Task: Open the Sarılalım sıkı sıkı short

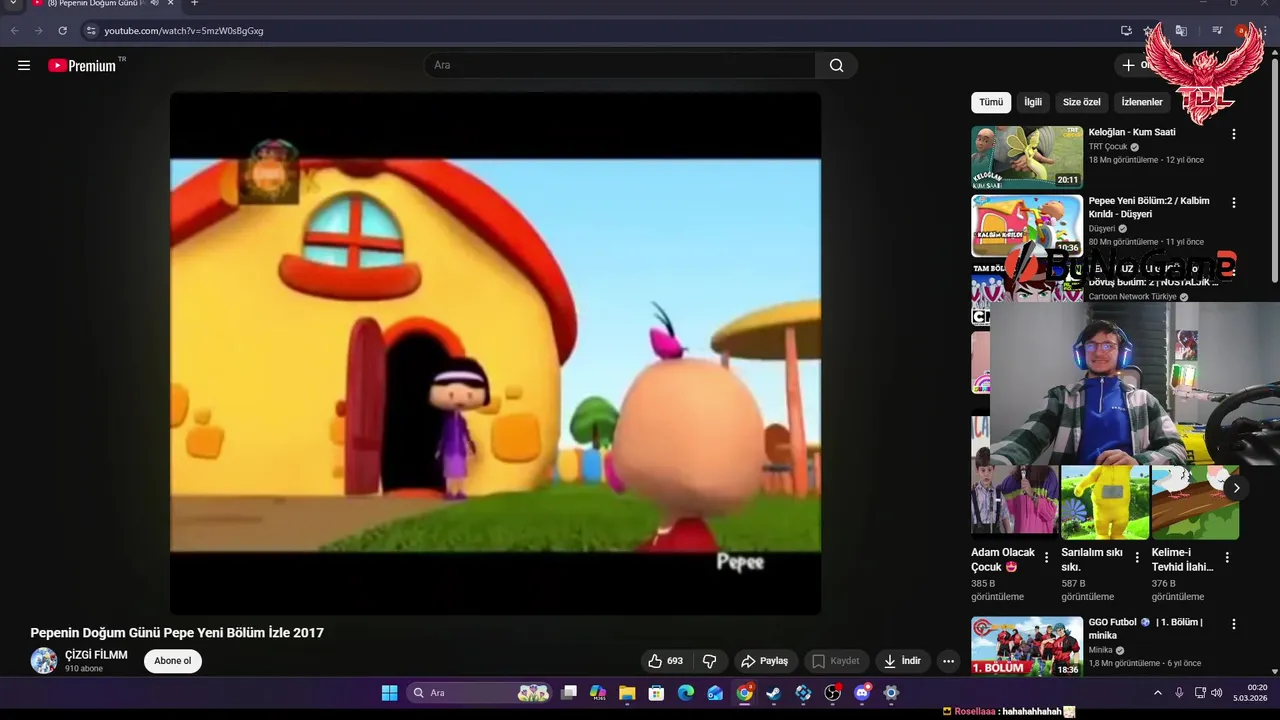Action: [x=1105, y=503]
